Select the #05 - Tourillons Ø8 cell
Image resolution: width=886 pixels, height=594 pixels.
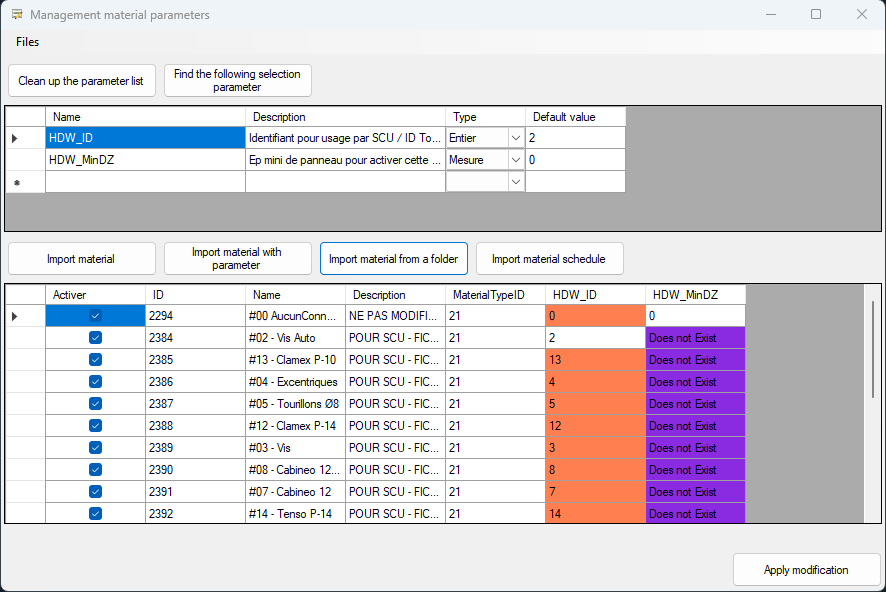[x=296, y=404]
